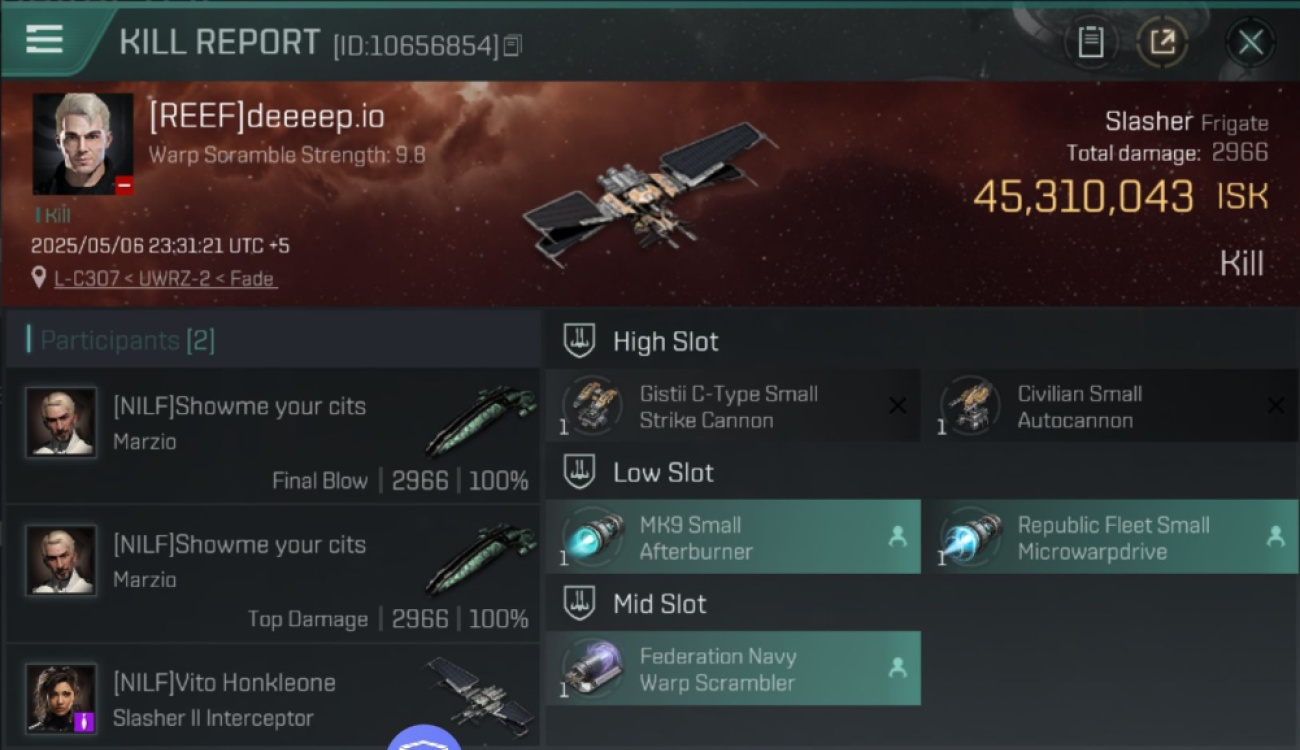The width and height of the screenshot is (1300, 750).
Task: Select Showme your cits Top Damage entry
Action: click(x=273, y=574)
